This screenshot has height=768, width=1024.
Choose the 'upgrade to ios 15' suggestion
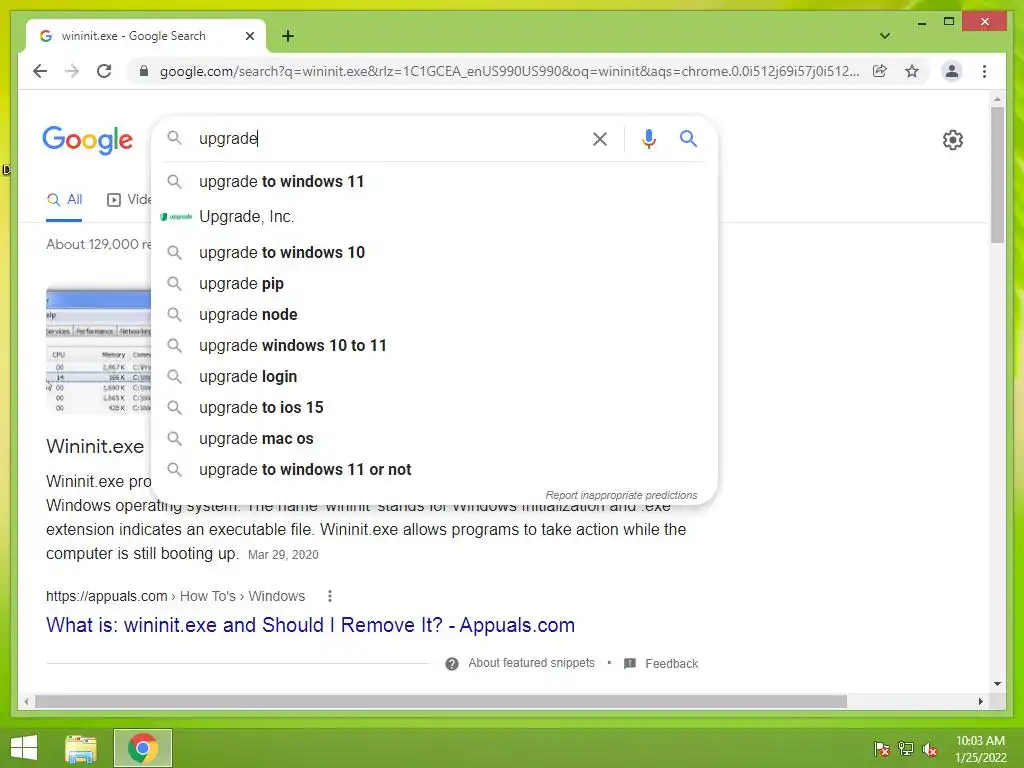[434, 408]
